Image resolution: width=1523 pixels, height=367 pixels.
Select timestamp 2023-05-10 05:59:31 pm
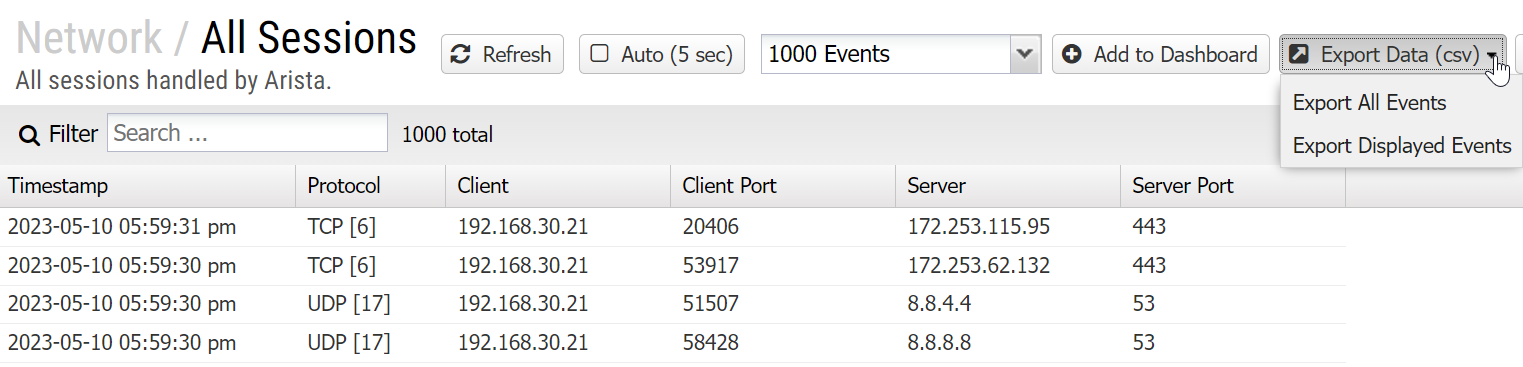tap(121, 227)
